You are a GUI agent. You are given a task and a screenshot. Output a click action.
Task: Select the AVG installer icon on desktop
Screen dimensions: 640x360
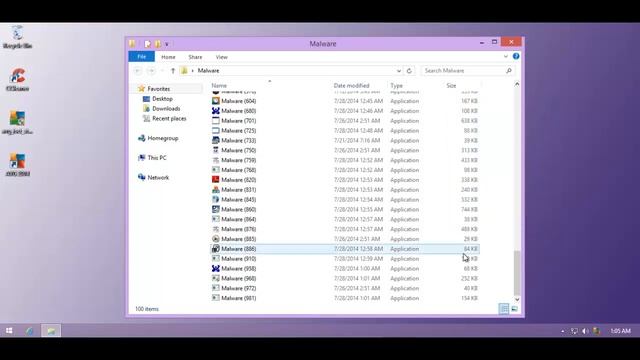point(17,122)
